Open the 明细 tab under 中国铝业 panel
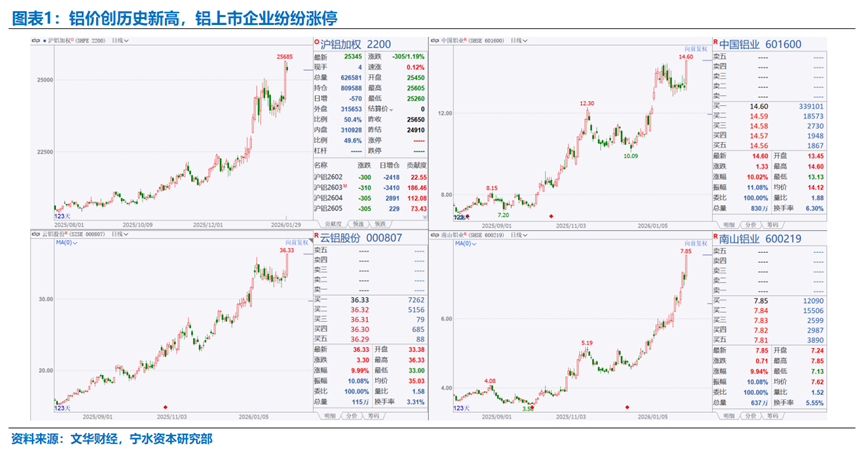The height and width of the screenshot is (452, 864). point(728,225)
